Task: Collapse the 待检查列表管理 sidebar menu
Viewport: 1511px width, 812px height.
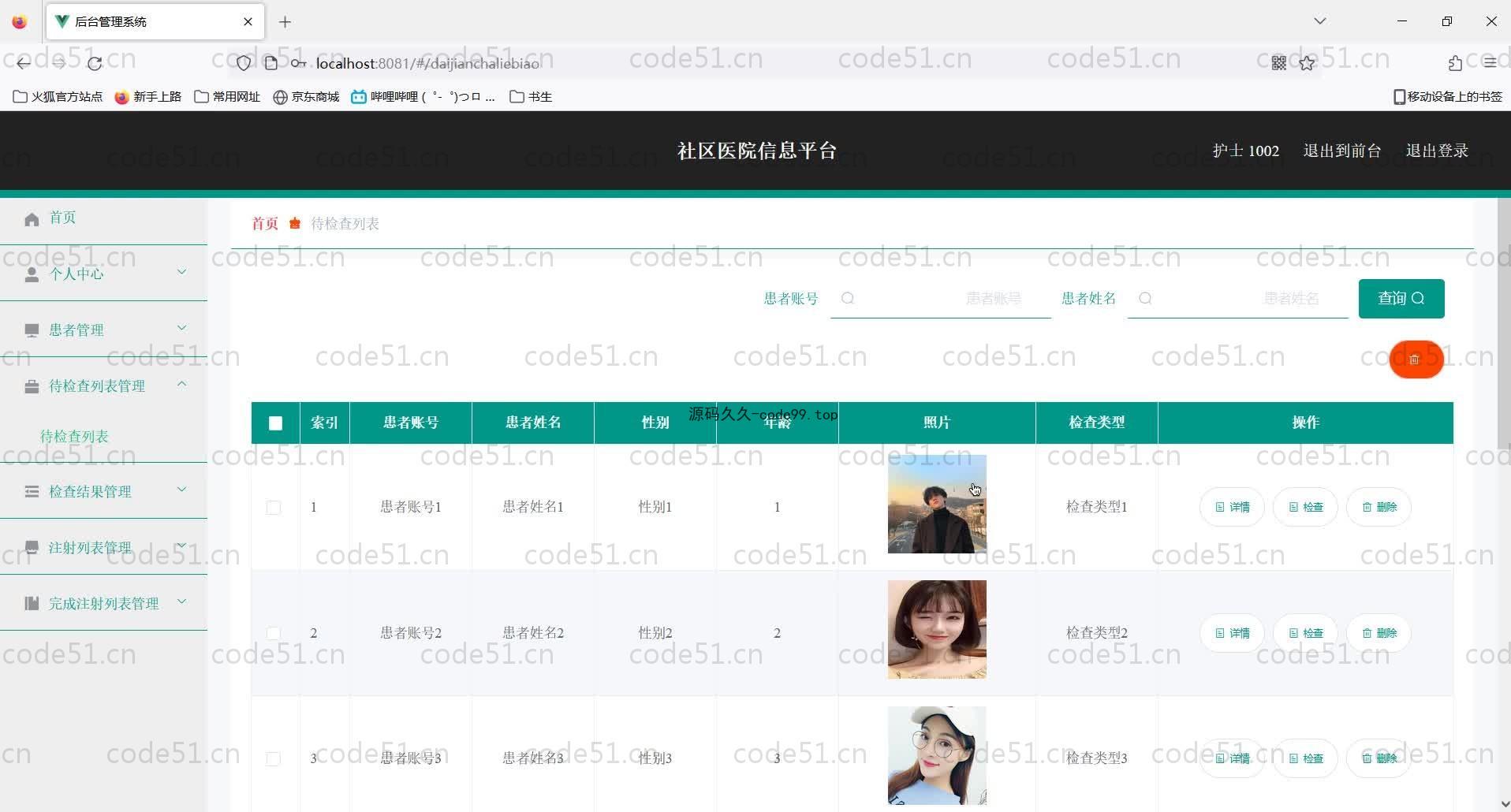Action: (103, 386)
